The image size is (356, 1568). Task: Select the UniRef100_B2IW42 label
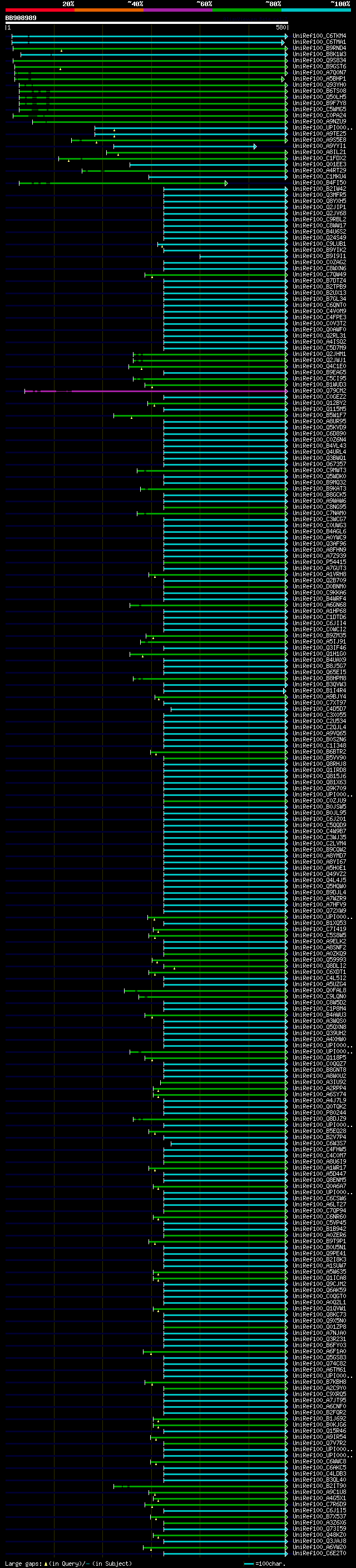click(x=319, y=189)
